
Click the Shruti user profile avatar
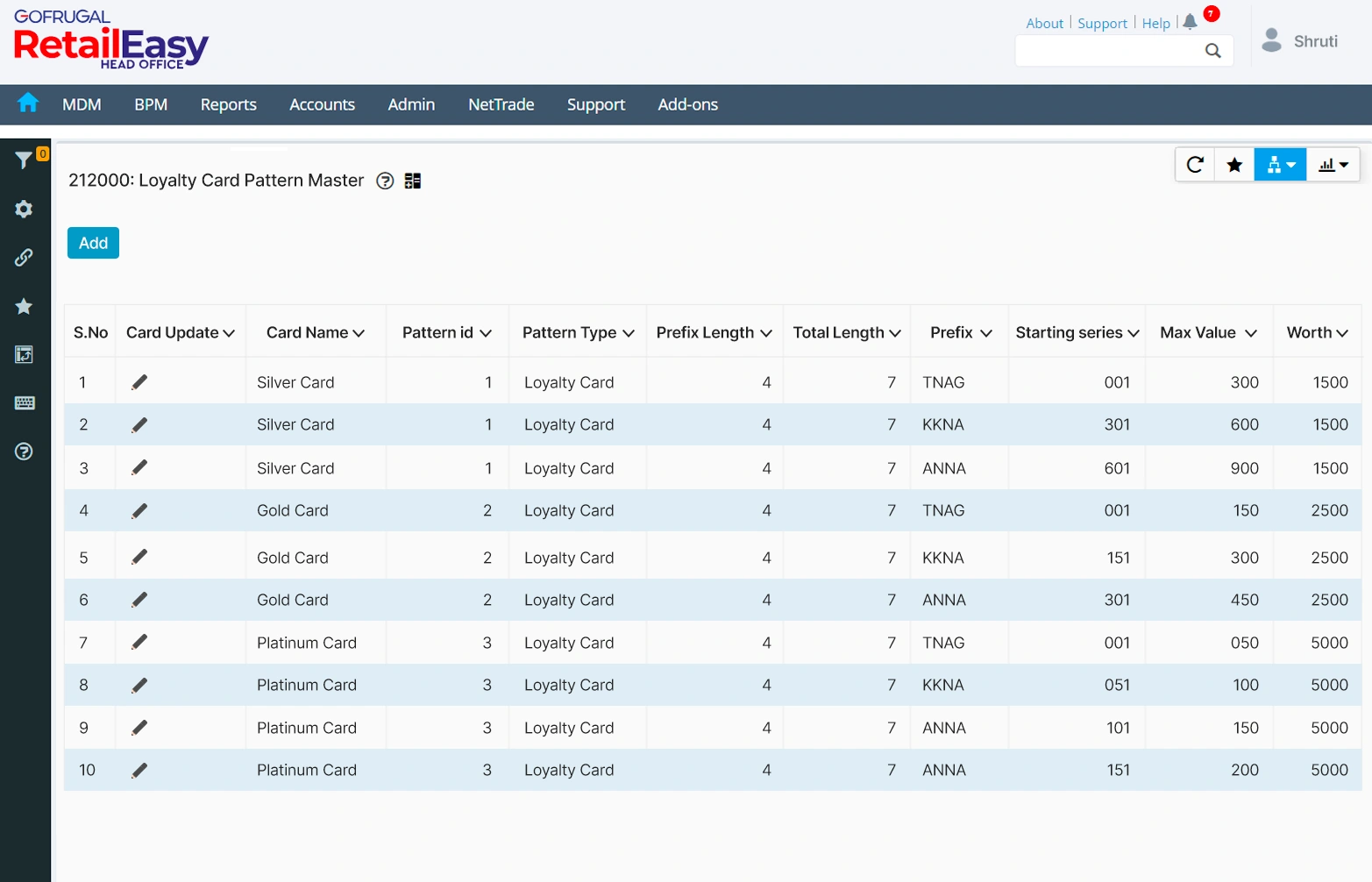click(x=1270, y=39)
